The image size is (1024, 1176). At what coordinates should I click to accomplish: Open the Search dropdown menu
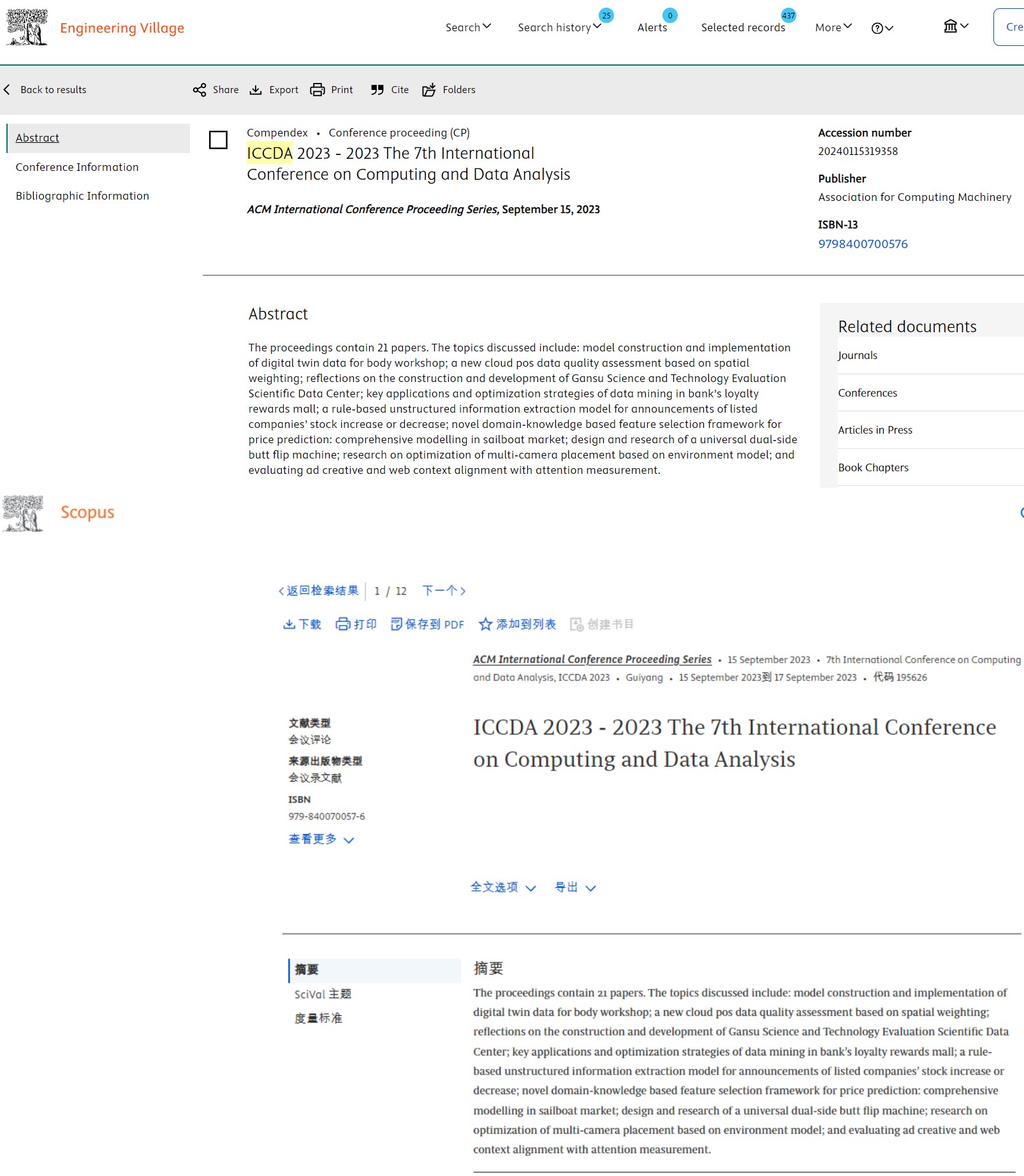pos(468,27)
